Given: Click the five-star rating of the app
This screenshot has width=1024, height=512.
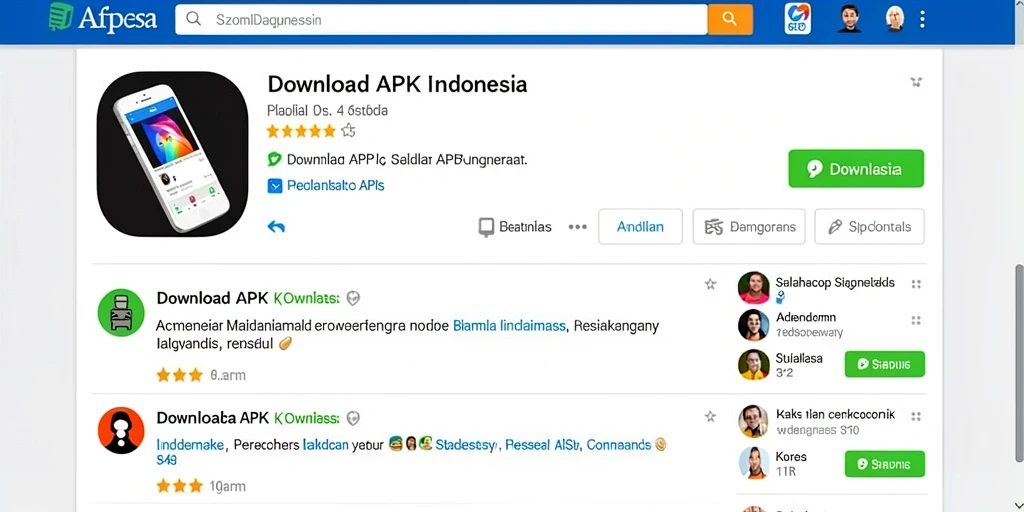Looking at the screenshot, I should click(301, 131).
